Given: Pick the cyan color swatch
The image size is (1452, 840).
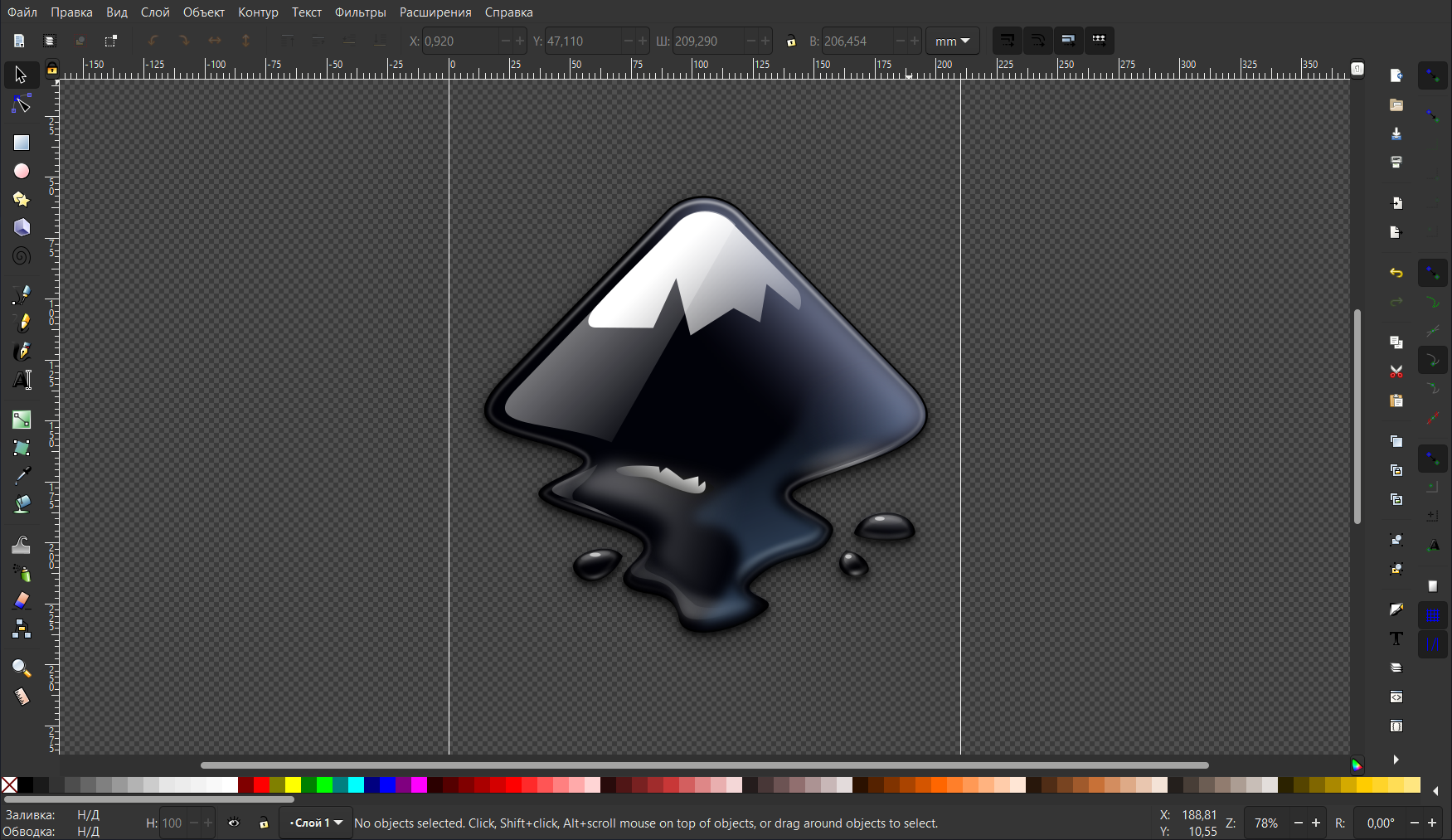Looking at the screenshot, I should (356, 785).
